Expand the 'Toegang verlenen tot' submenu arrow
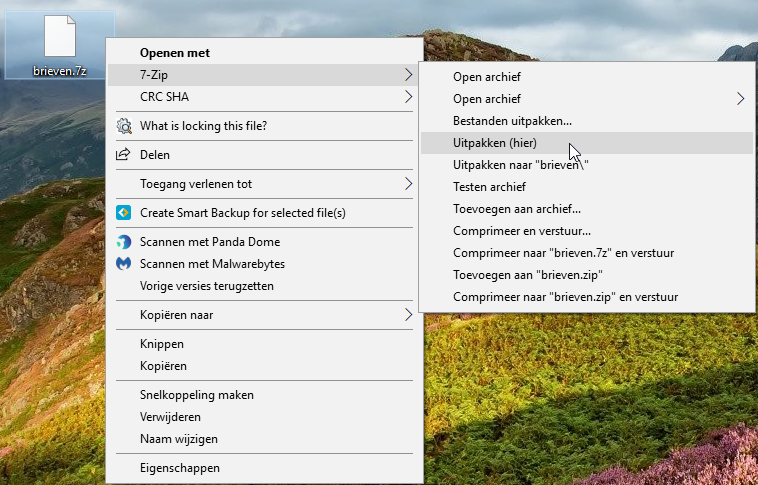Viewport: 758px width, 485px height. pos(408,184)
